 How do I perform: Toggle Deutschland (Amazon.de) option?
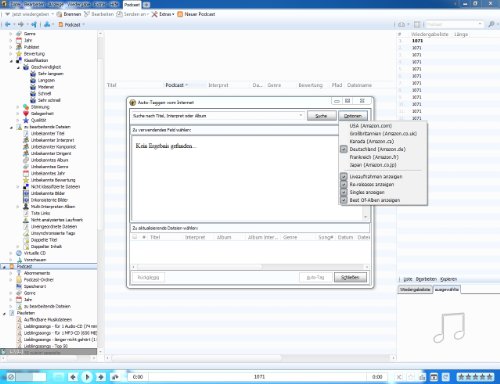click(378, 149)
